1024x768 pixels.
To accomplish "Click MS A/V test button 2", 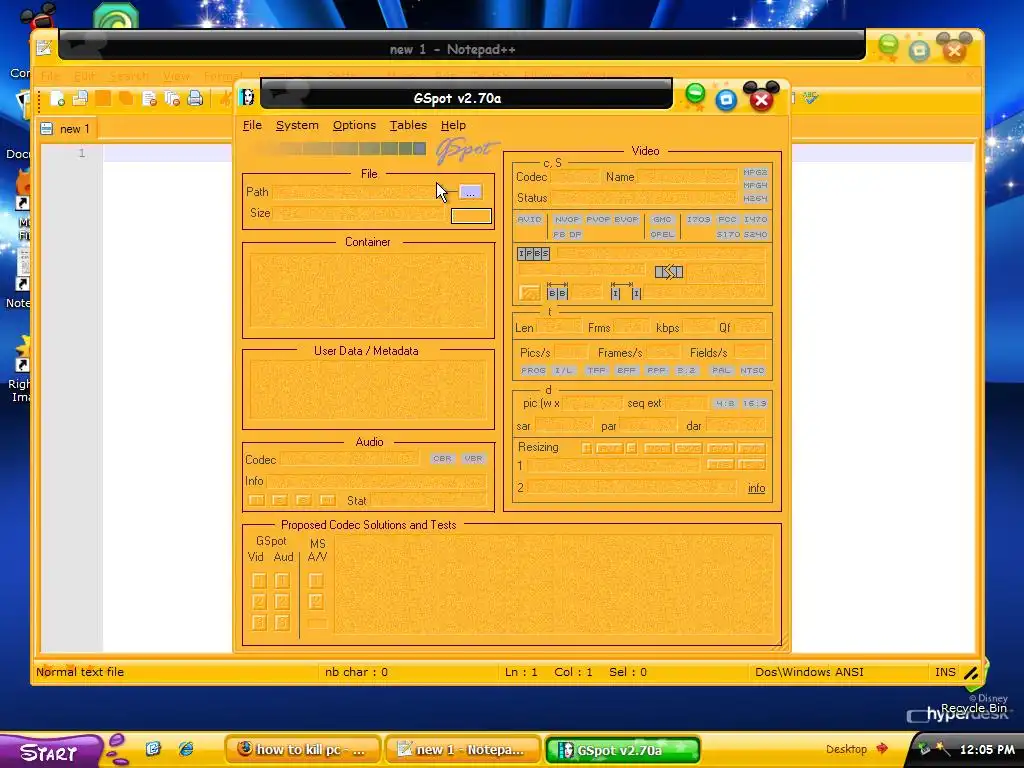I will pyautogui.click(x=315, y=601).
